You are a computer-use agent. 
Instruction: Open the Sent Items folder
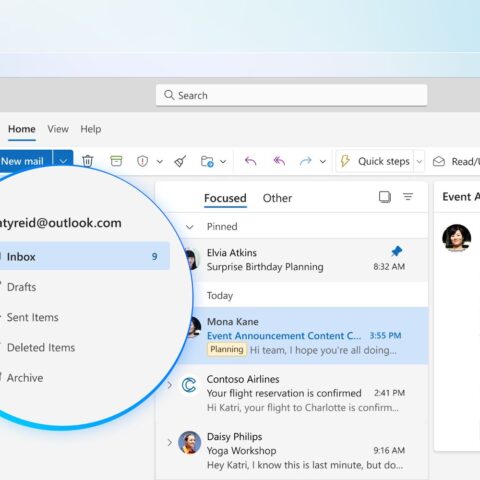[33, 317]
